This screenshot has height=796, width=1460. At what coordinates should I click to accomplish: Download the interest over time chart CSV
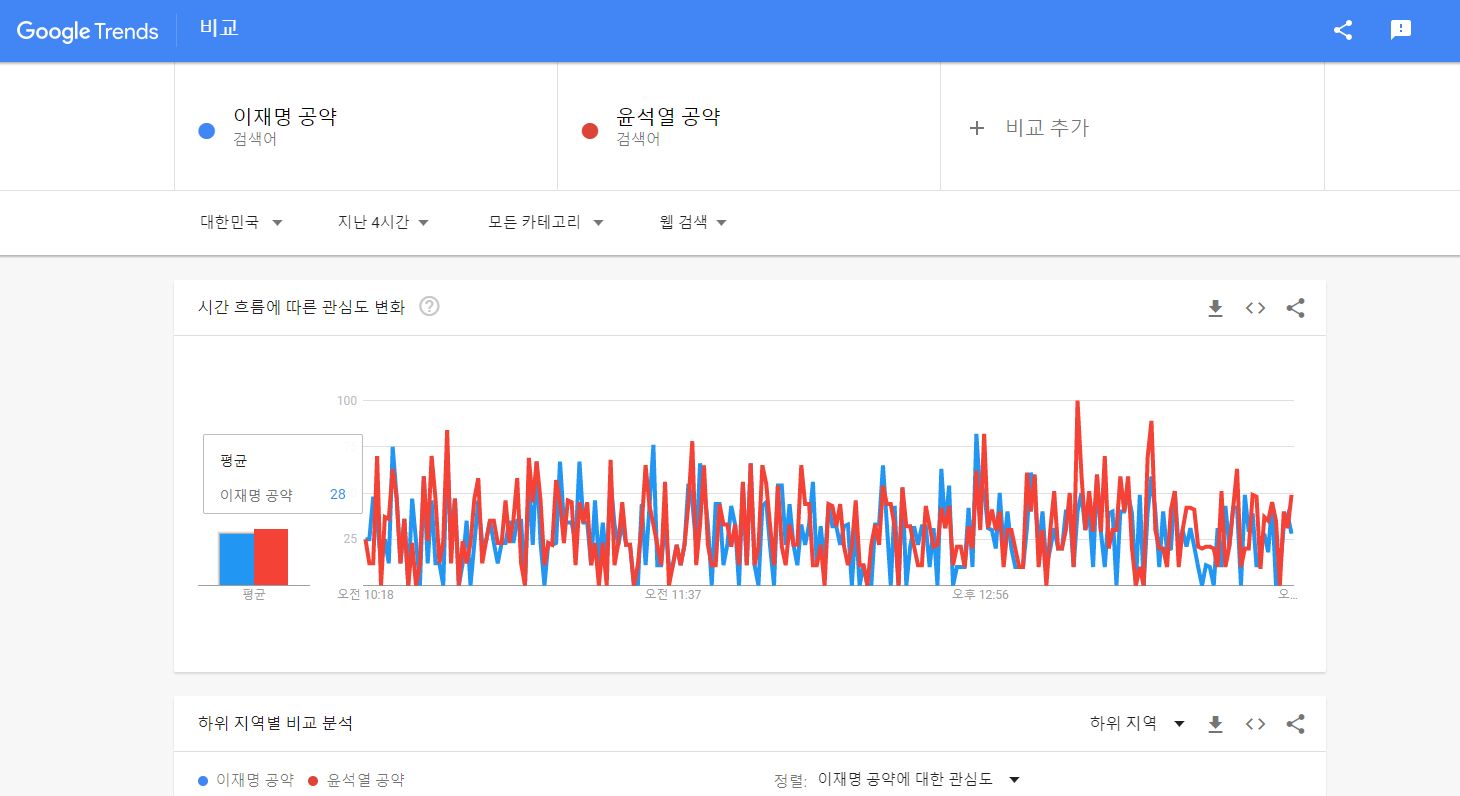[x=1215, y=308]
